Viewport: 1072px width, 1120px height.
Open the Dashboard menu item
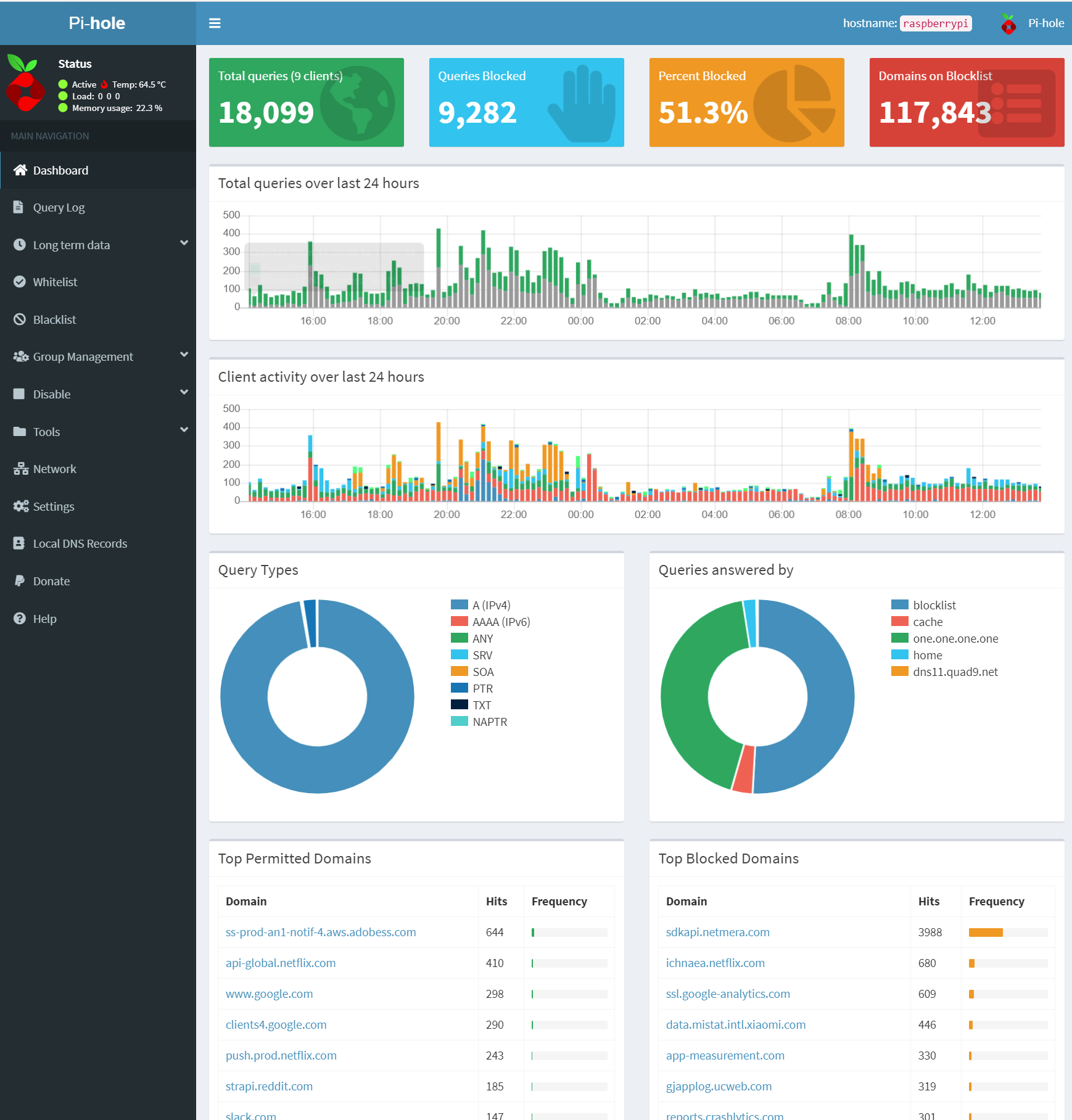tap(98, 170)
